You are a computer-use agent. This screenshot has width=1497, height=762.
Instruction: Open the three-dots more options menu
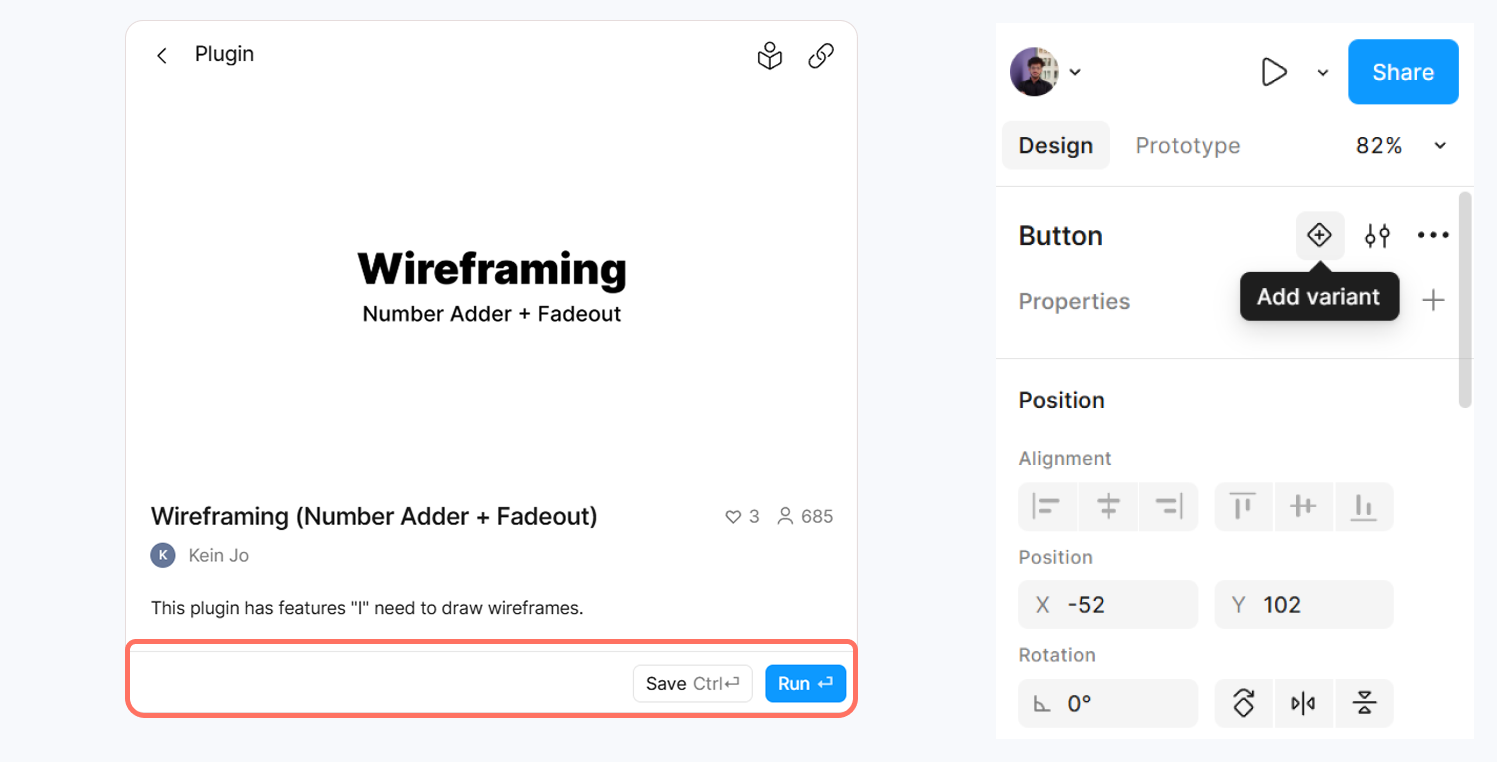[x=1433, y=236]
